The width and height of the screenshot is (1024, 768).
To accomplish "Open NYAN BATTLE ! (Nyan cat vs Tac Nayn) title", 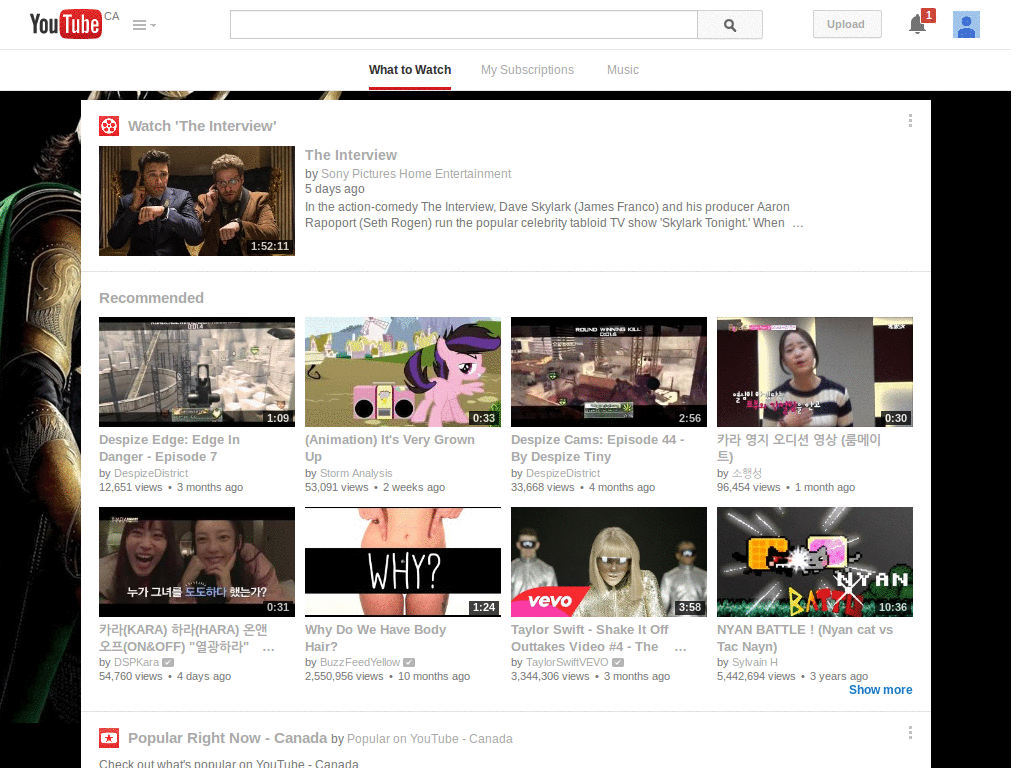I will [x=805, y=638].
